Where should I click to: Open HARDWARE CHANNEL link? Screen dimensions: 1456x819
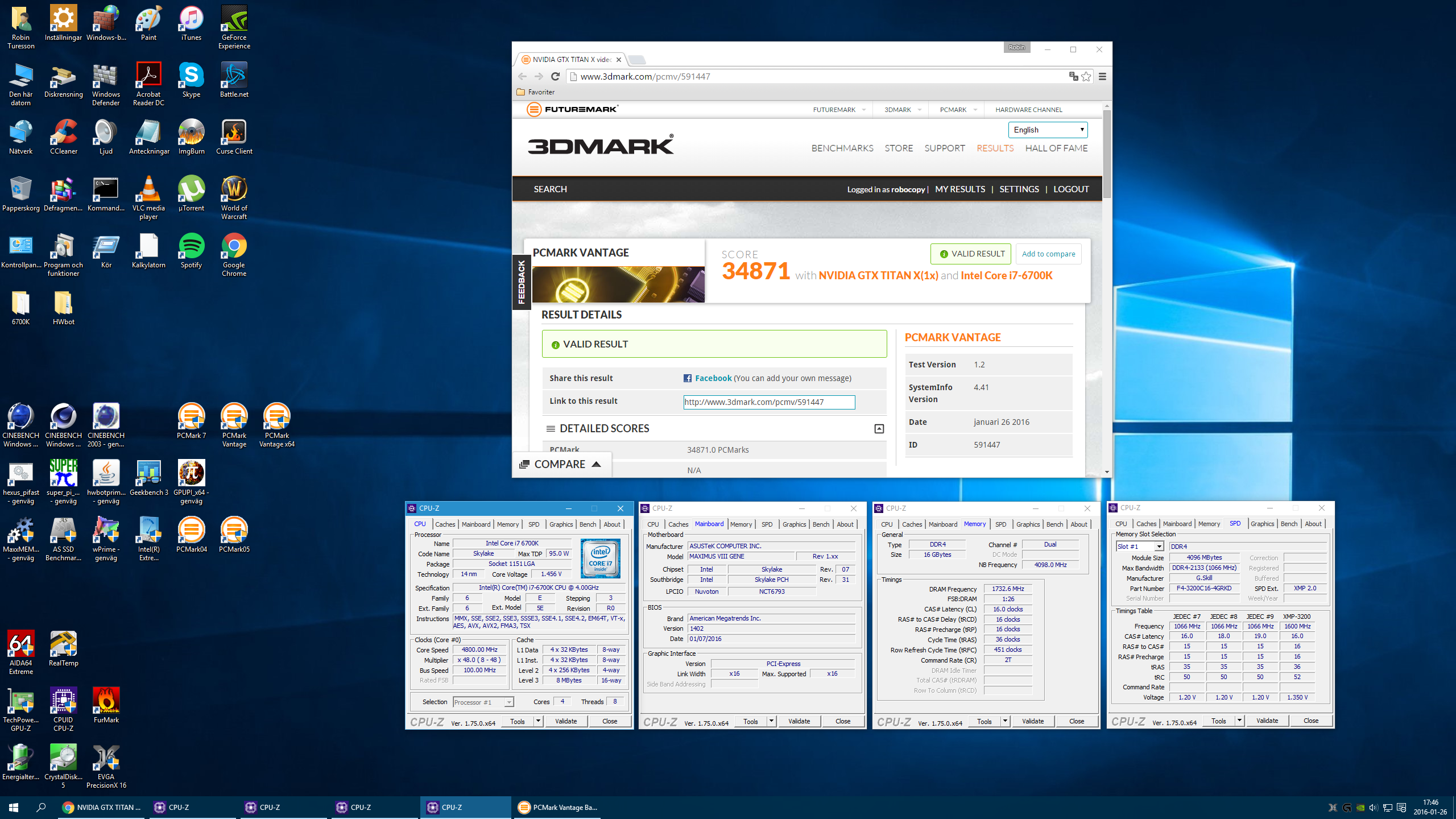tap(1028, 110)
